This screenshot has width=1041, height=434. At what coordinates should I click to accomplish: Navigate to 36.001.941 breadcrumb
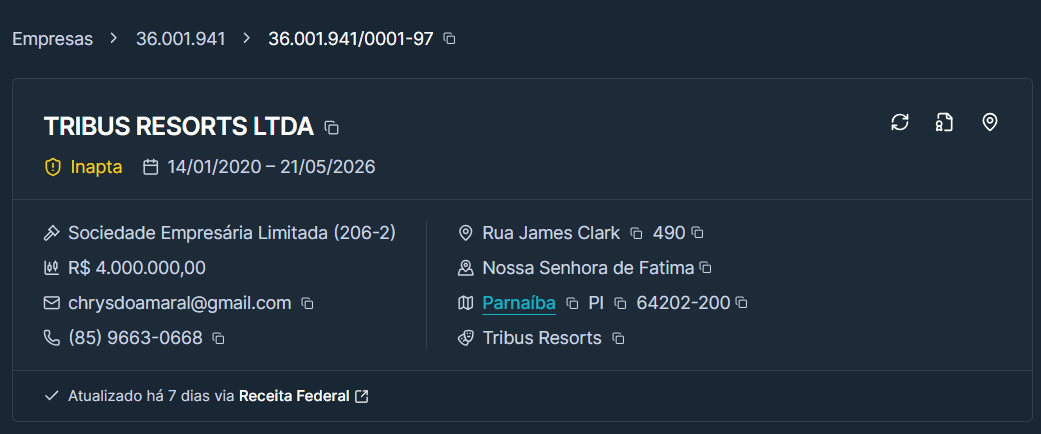pyautogui.click(x=181, y=38)
